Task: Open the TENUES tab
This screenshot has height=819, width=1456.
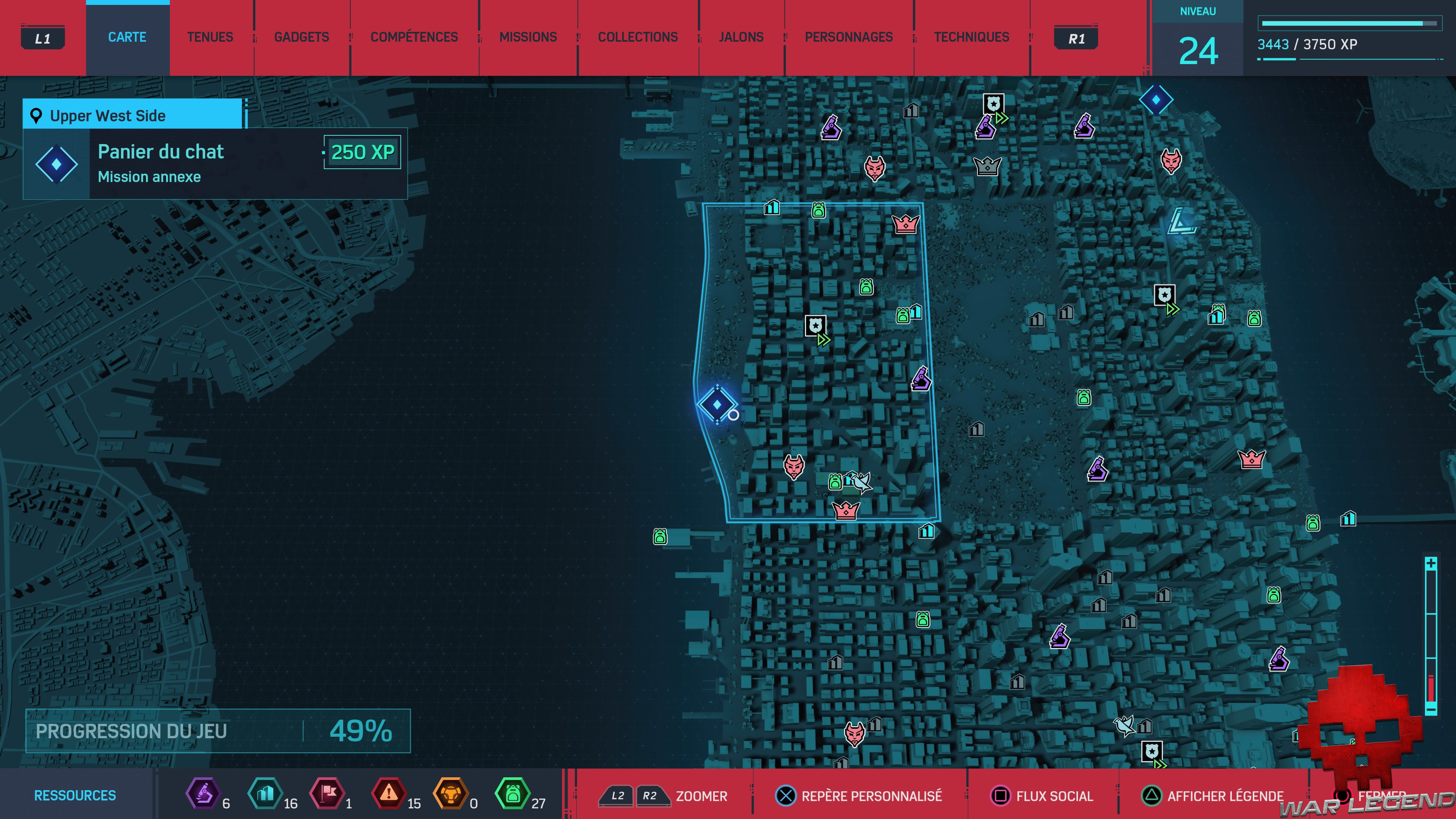Action: 211,37
